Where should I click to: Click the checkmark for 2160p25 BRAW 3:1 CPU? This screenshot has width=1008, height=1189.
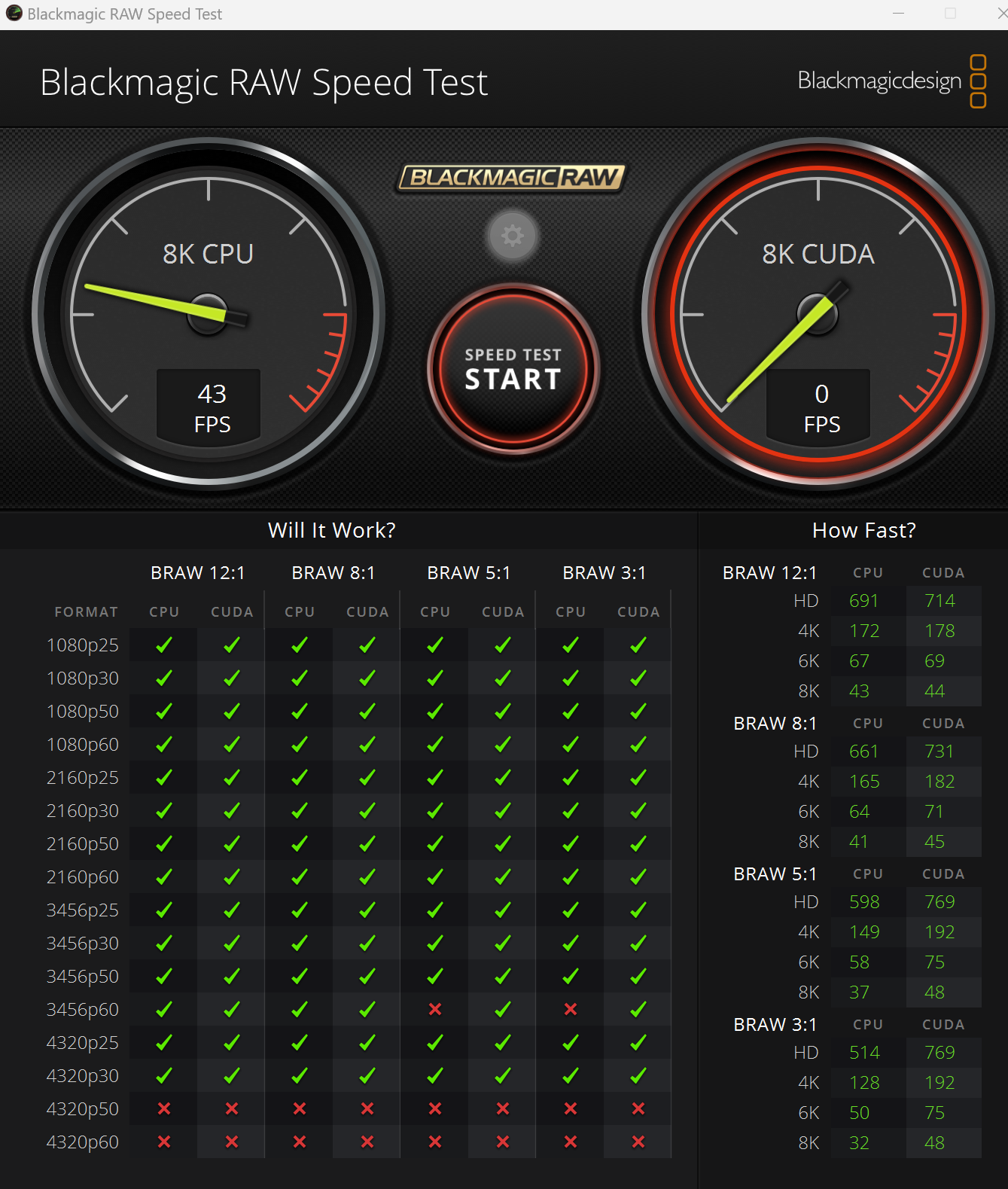[571, 777]
